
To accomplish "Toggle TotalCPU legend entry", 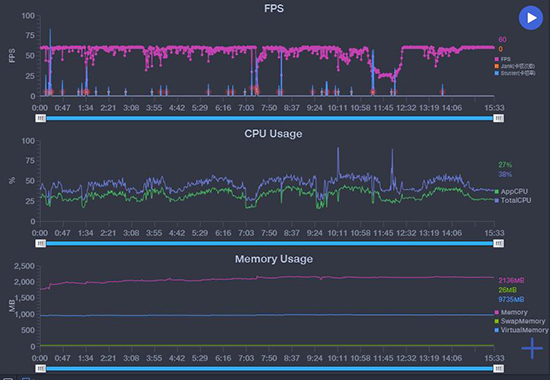I will pyautogui.click(x=513, y=200).
